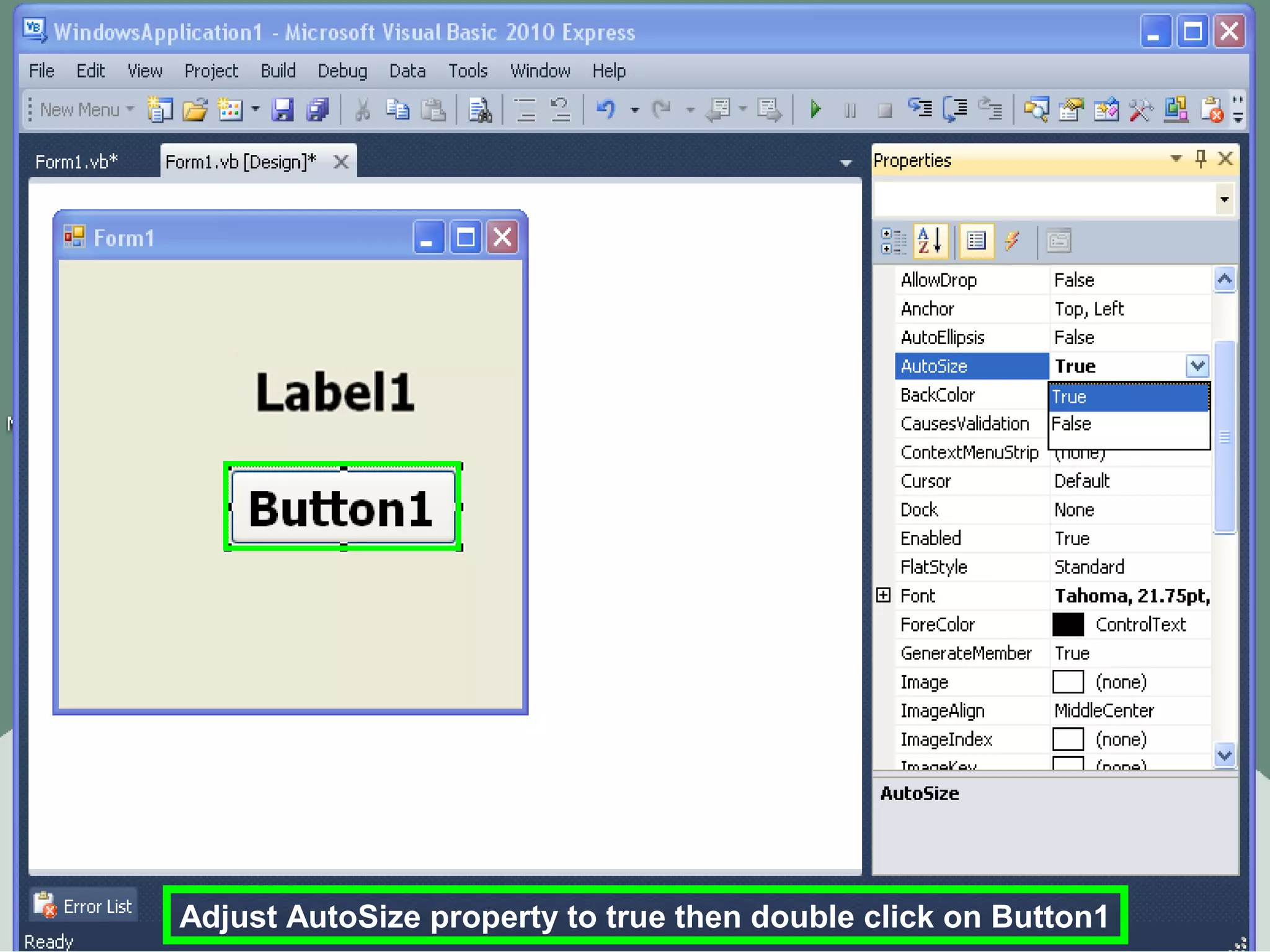
Task: Close the Form1.vb [Design] tab
Action: (x=341, y=162)
